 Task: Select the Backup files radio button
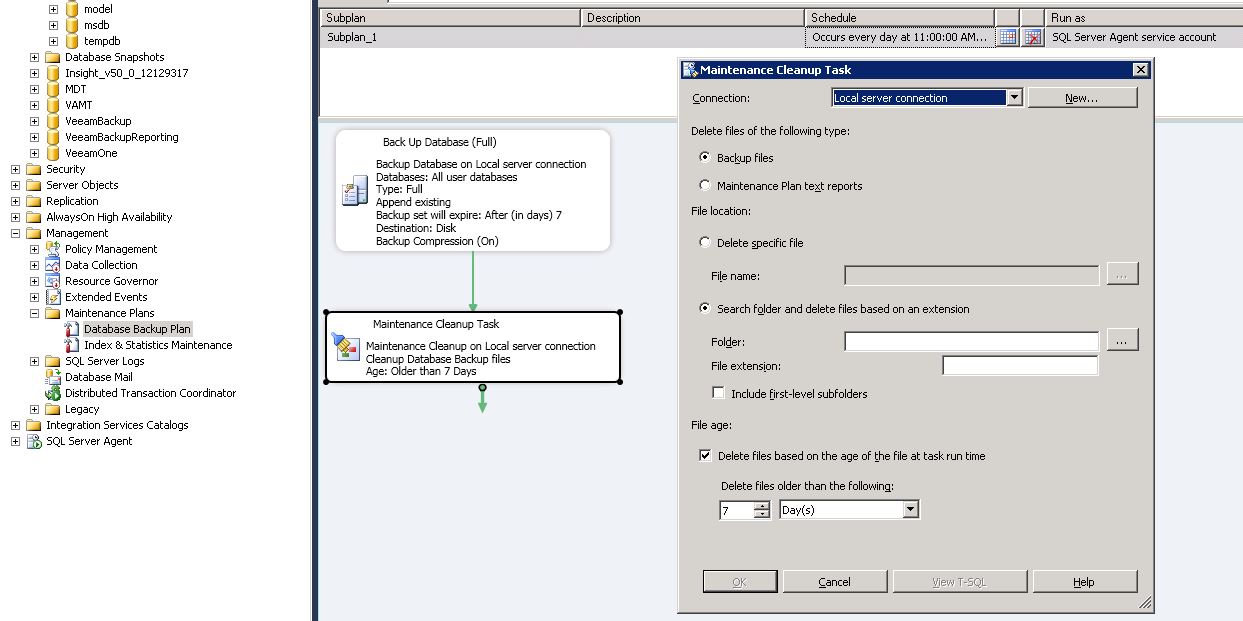point(705,157)
